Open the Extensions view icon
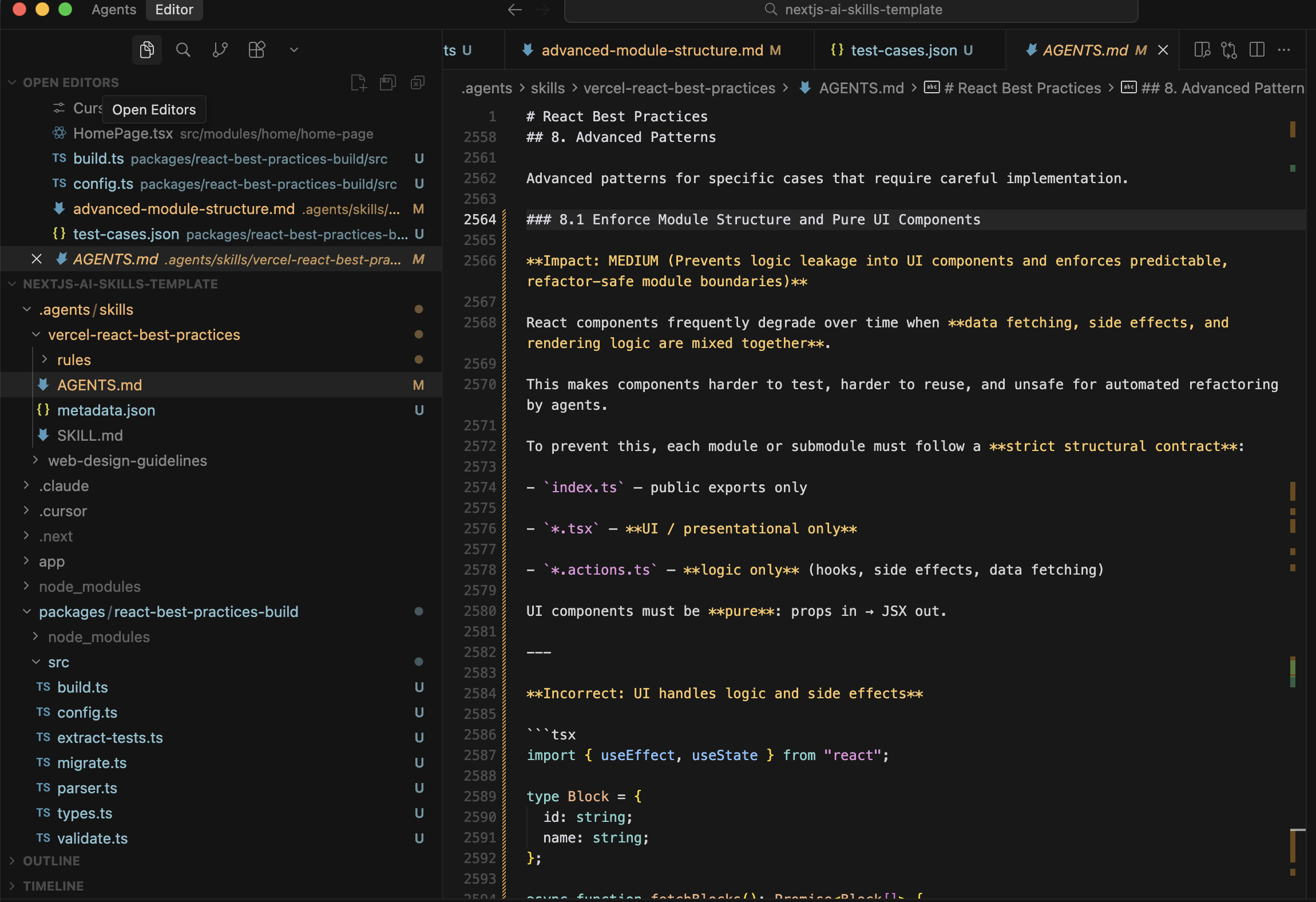 point(257,50)
